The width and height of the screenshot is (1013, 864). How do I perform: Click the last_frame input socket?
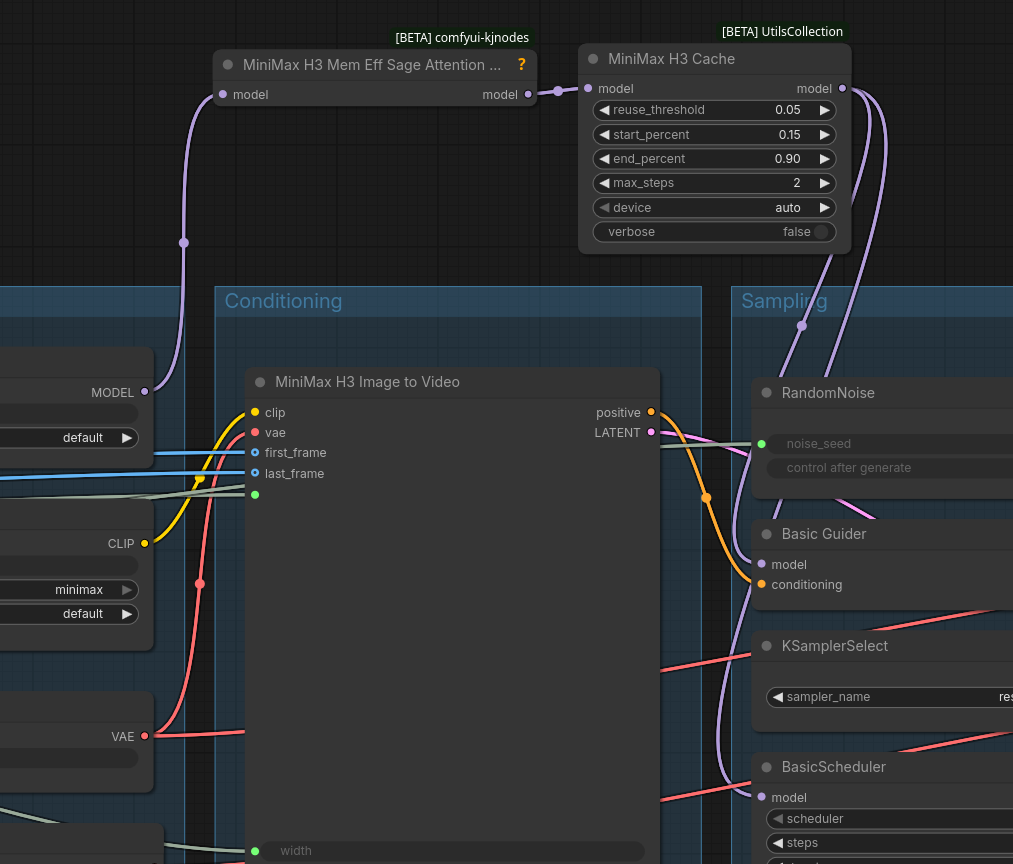coord(255,473)
